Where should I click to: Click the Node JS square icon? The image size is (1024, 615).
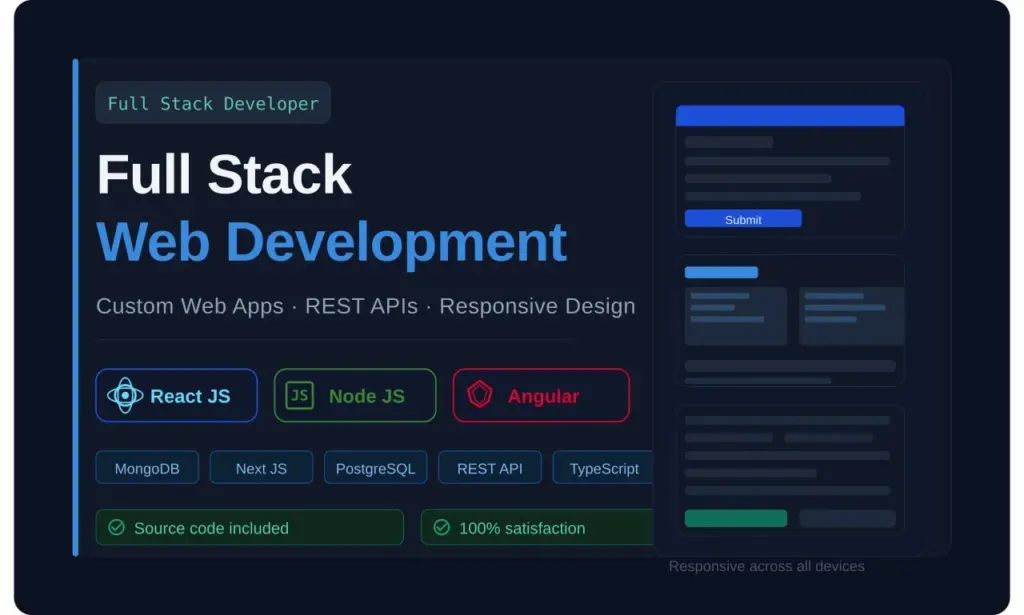click(x=300, y=396)
